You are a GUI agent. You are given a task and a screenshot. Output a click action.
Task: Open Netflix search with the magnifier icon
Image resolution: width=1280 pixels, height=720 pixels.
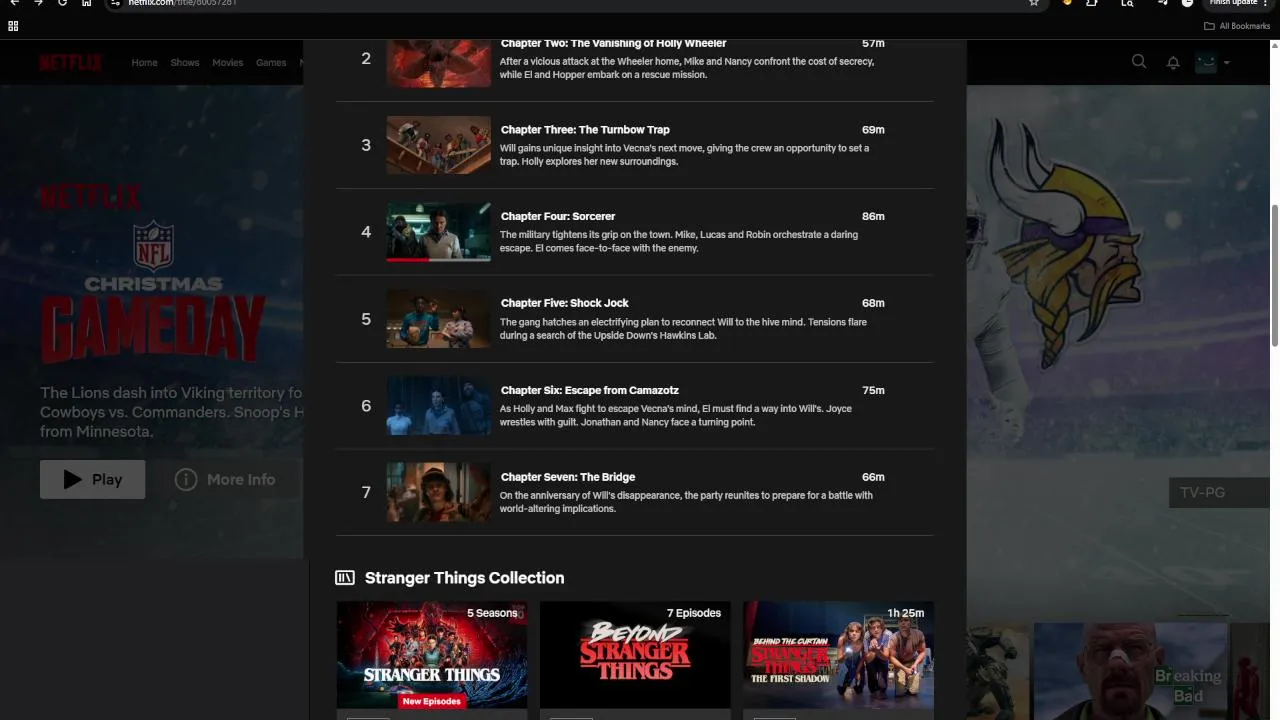1139,62
